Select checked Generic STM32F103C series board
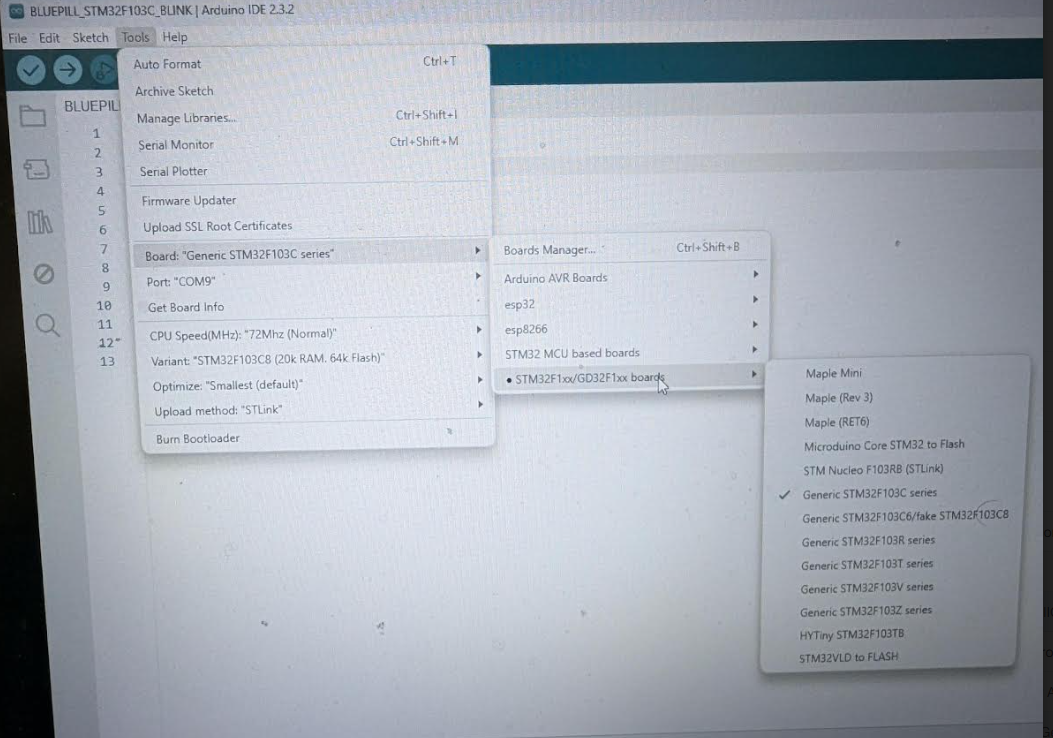Image resolution: width=1053 pixels, height=738 pixels. (895, 494)
